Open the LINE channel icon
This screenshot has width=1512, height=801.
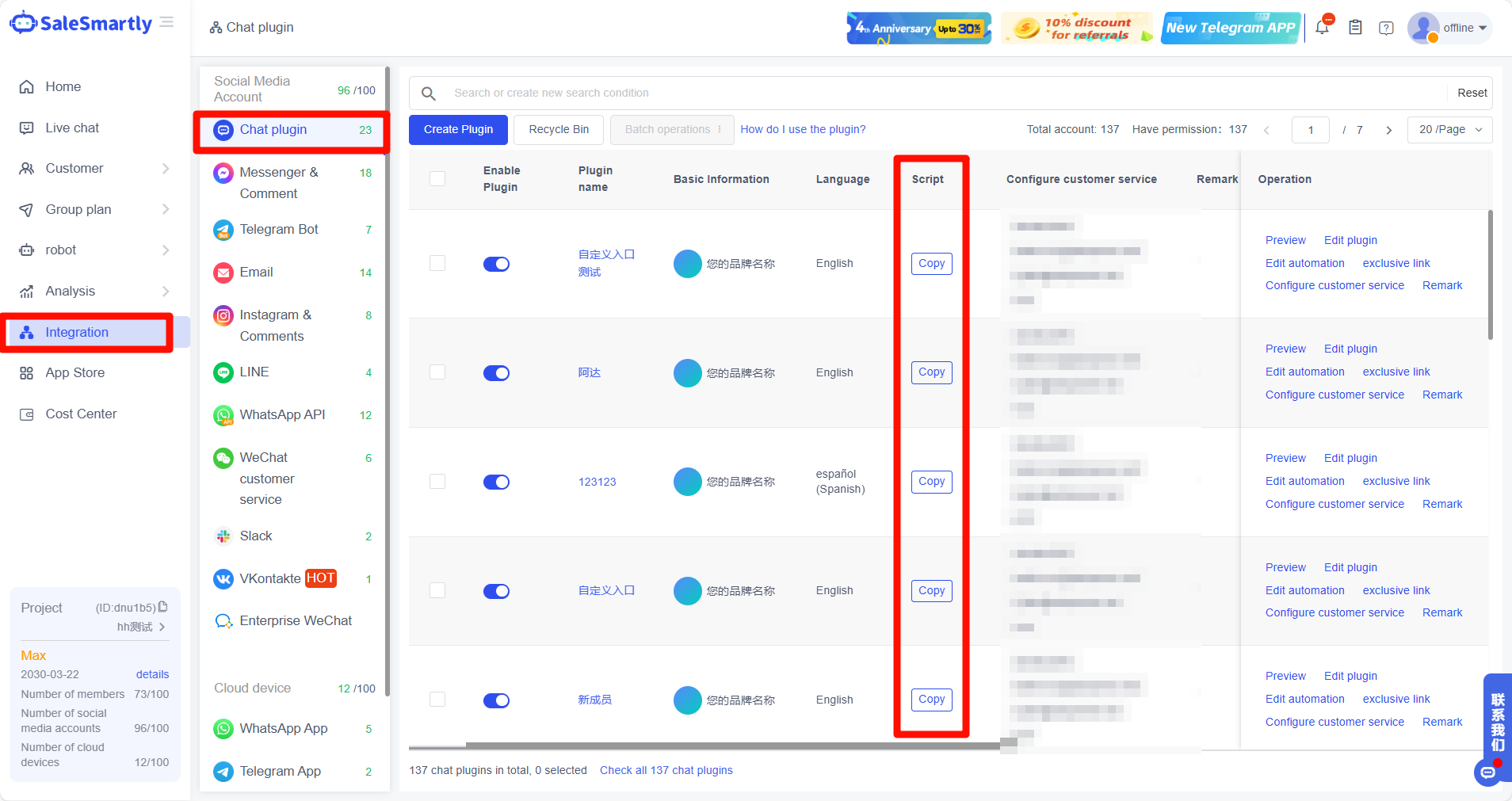tap(223, 372)
